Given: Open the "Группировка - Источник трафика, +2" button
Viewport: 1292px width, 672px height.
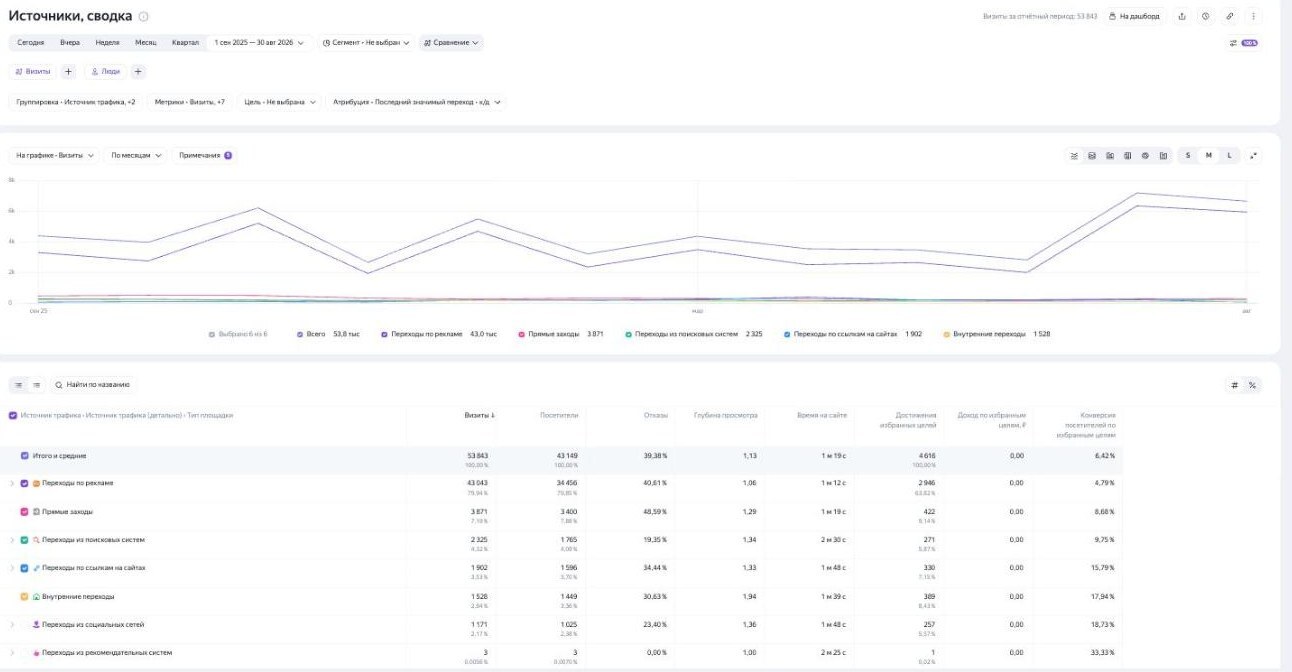Looking at the screenshot, I should coord(76,102).
